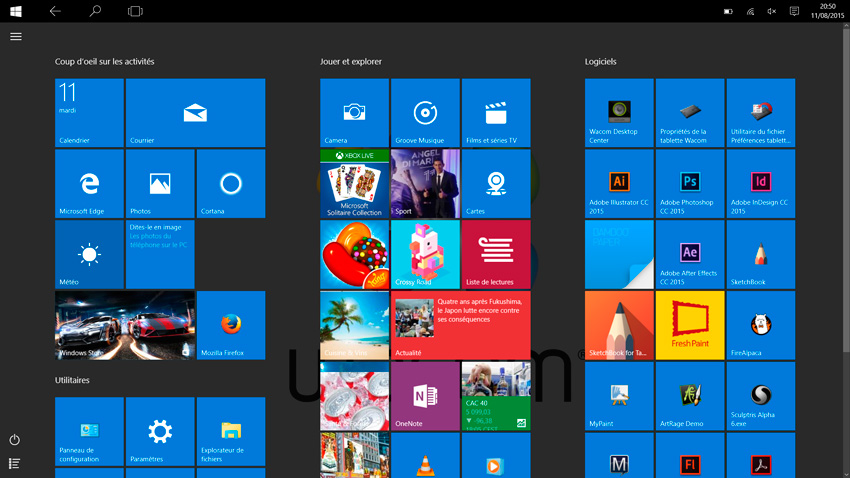The width and height of the screenshot is (850, 478).
Task: Open the Cartes maps tile
Action: tap(496, 184)
